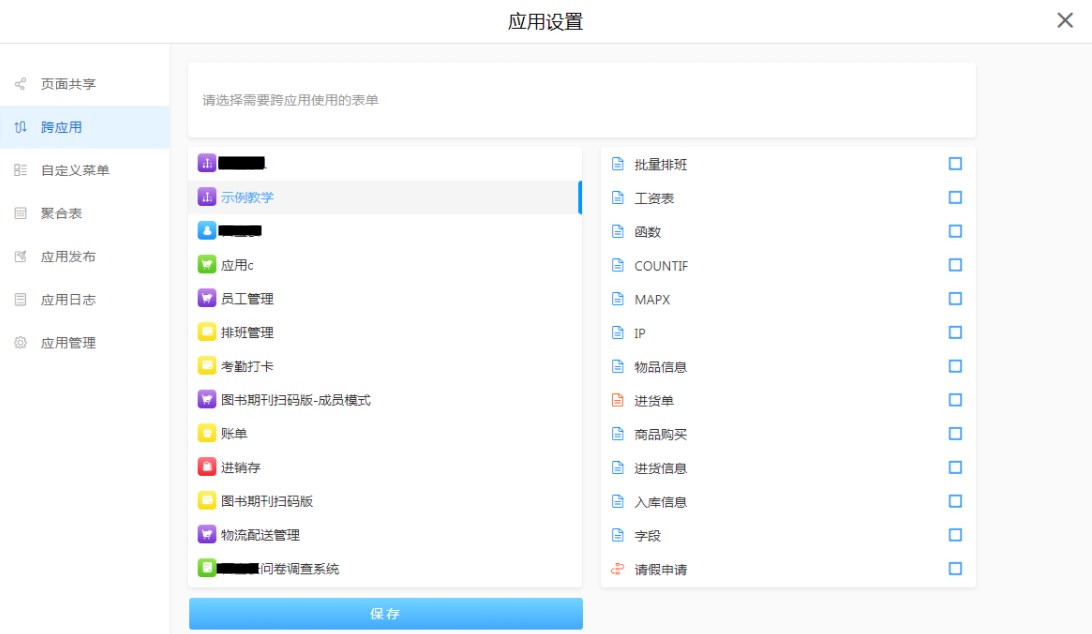
Task: Select the 物品信息 checkbox
Action: coord(955,366)
